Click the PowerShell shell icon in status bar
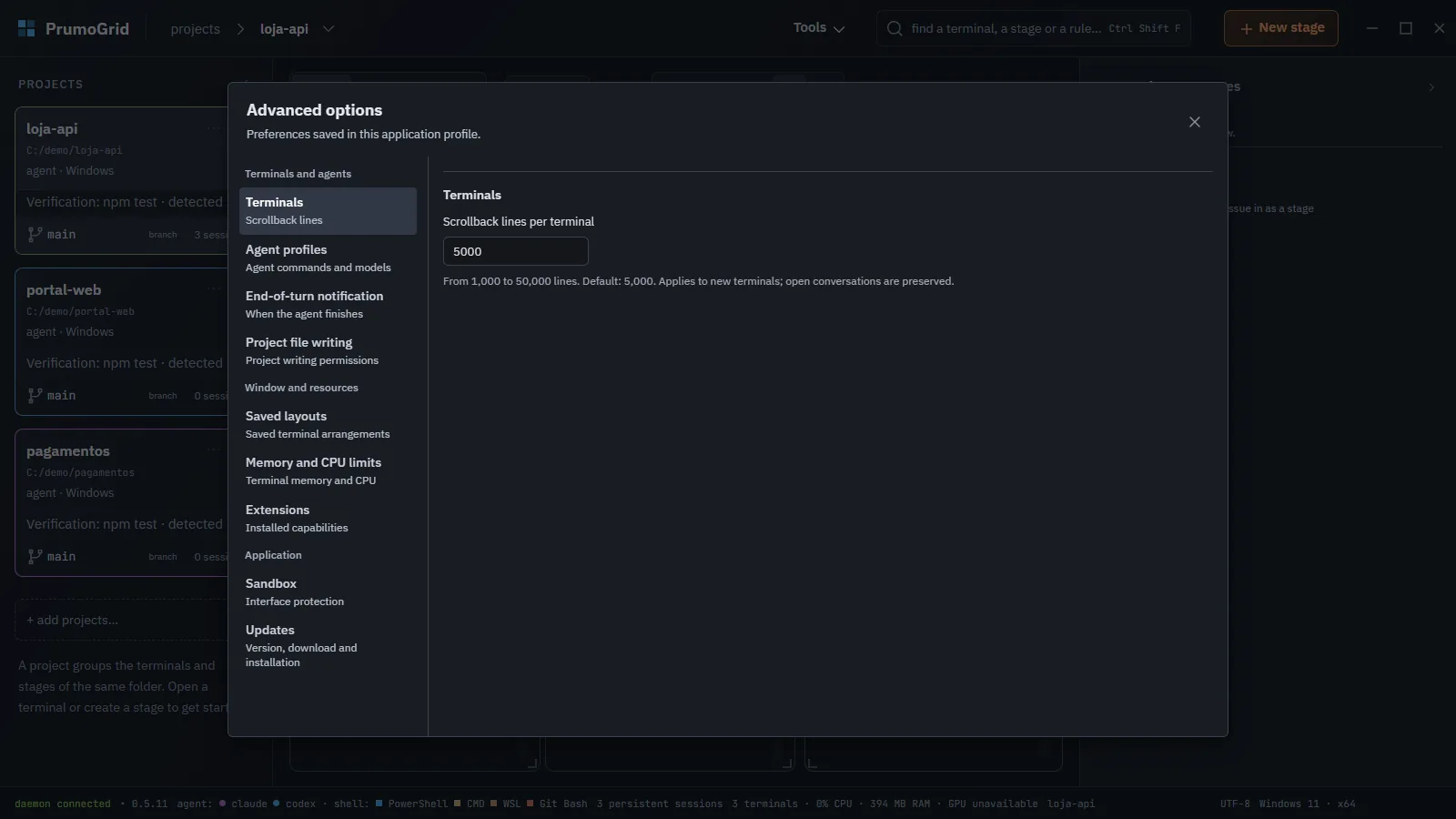The height and width of the screenshot is (819, 1456). click(x=379, y=804)
